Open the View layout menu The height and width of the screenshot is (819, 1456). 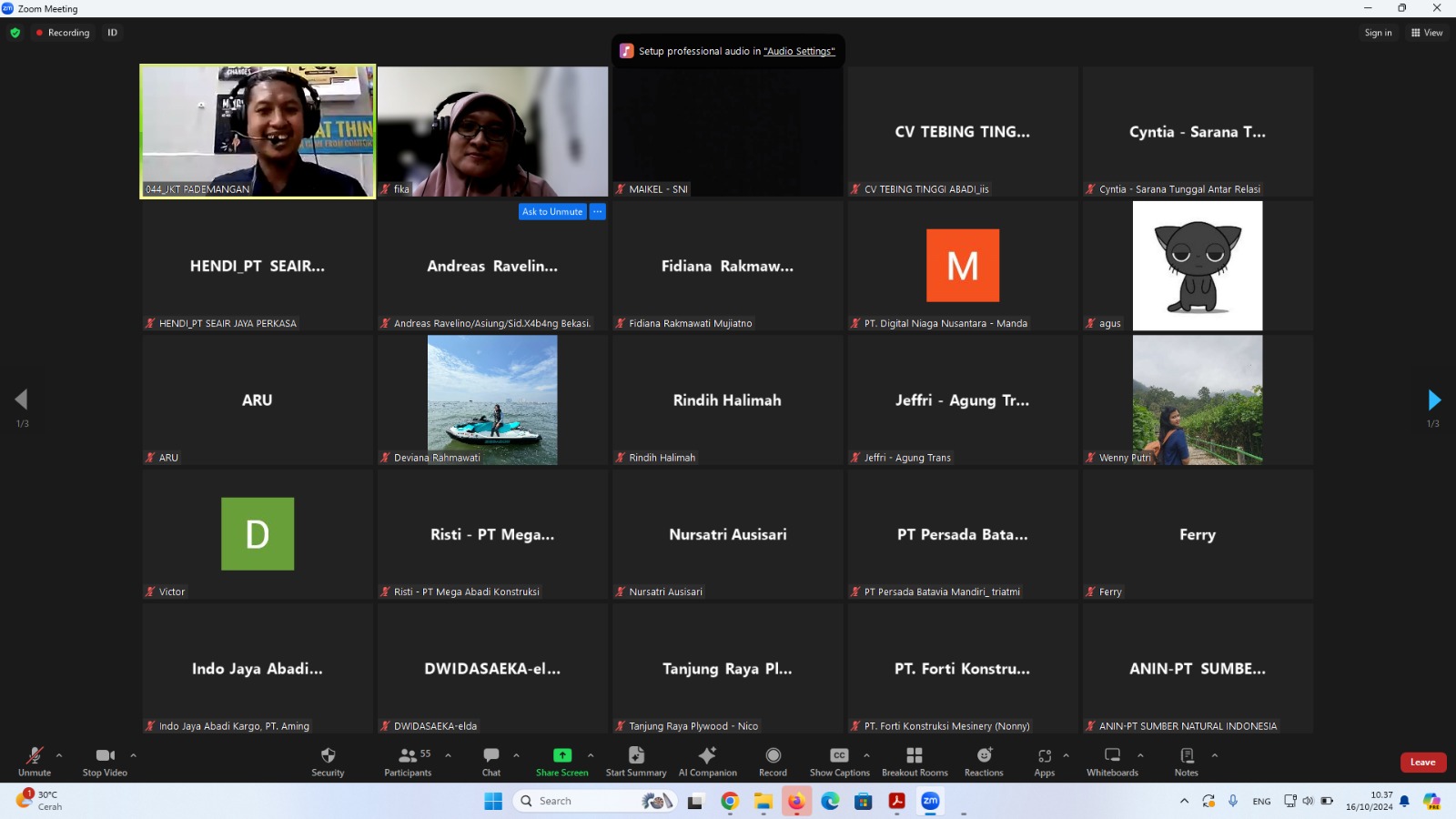click(1427, 33)
